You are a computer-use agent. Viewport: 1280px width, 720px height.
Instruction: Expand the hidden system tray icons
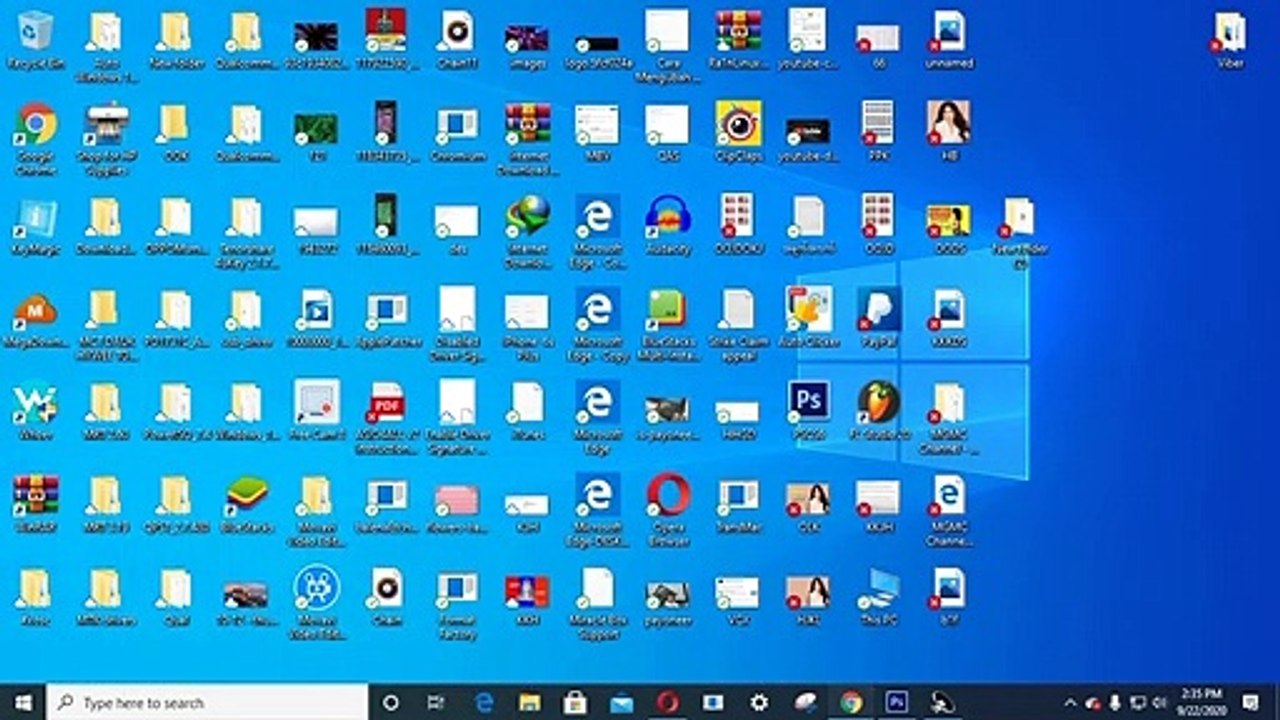1071,702
